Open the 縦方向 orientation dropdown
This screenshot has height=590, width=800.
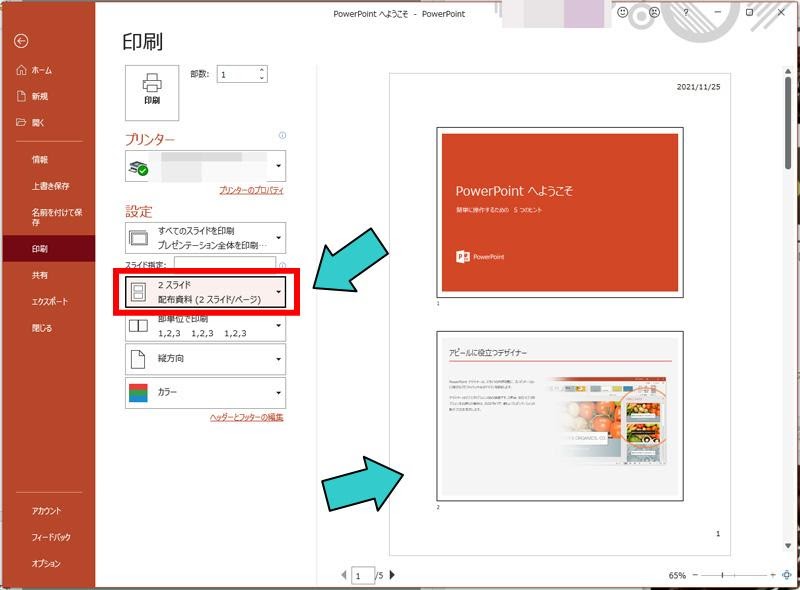pyautogui.click(x=205, y=359)
